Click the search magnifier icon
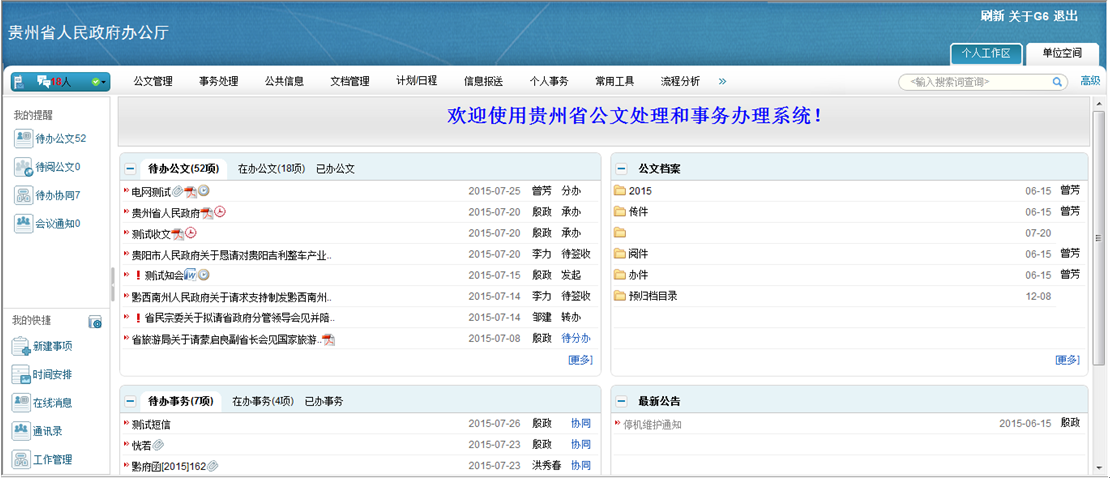 click(1057, 82)
